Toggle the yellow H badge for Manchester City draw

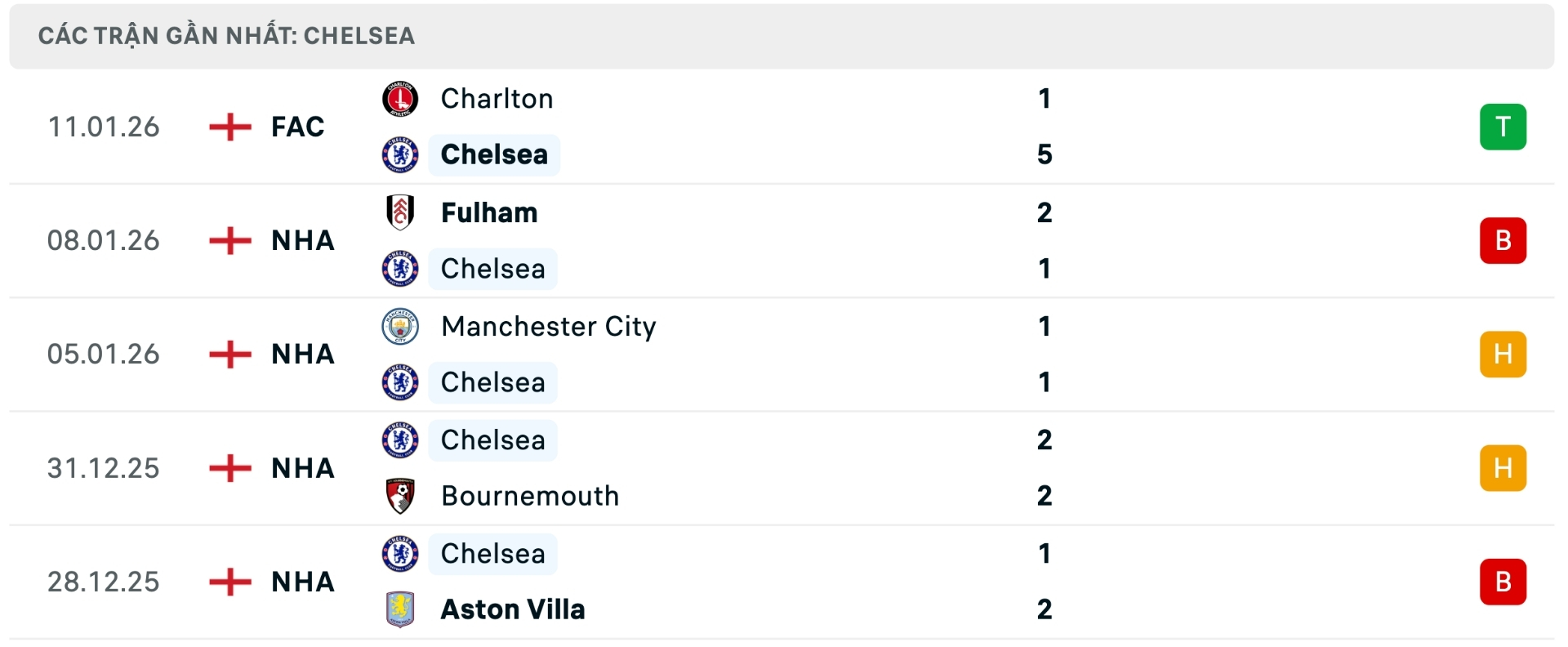pyautogui.click(x=1503, y=354)
